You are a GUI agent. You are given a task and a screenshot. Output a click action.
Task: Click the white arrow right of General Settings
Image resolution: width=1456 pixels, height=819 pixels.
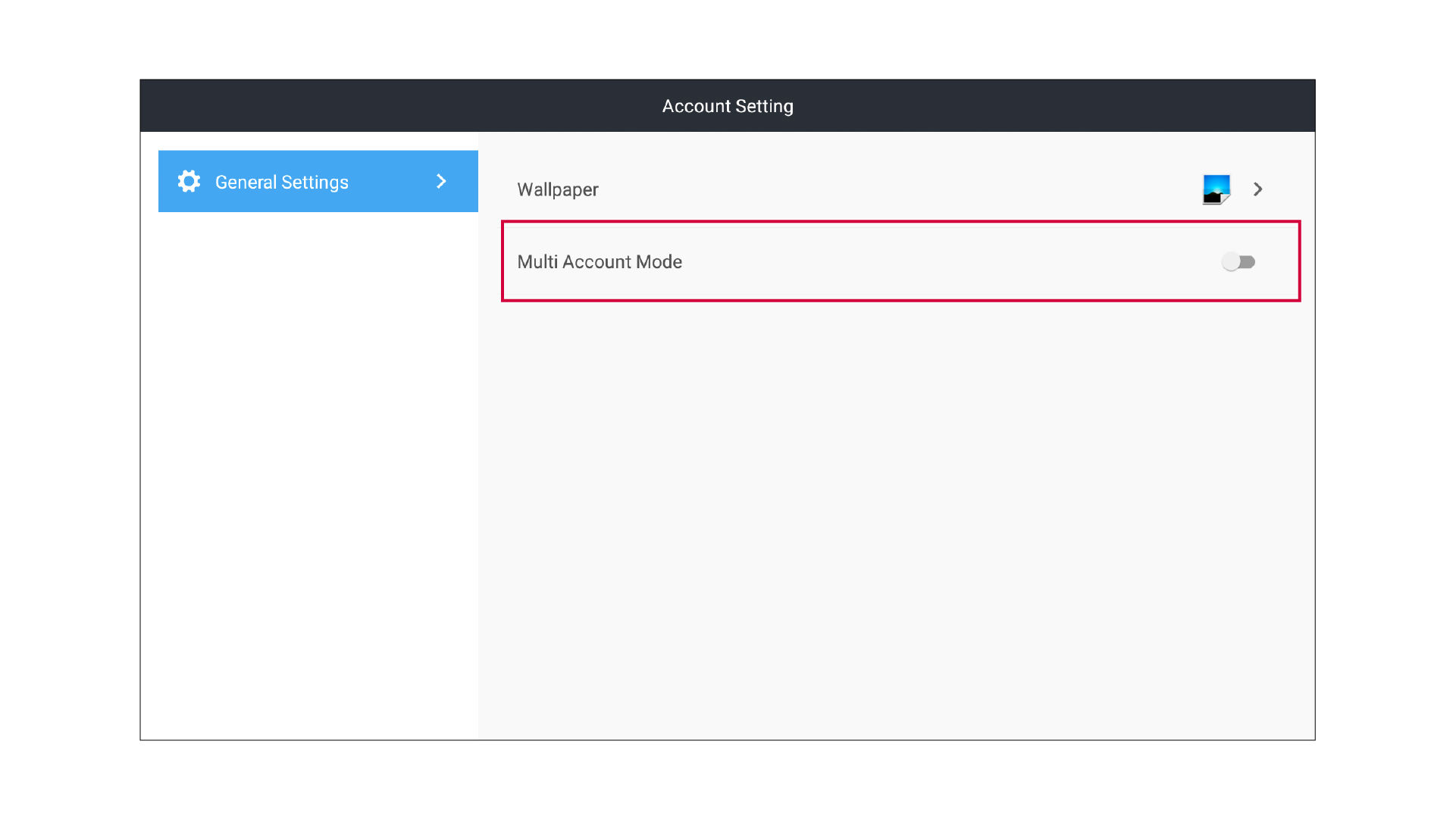441,181
